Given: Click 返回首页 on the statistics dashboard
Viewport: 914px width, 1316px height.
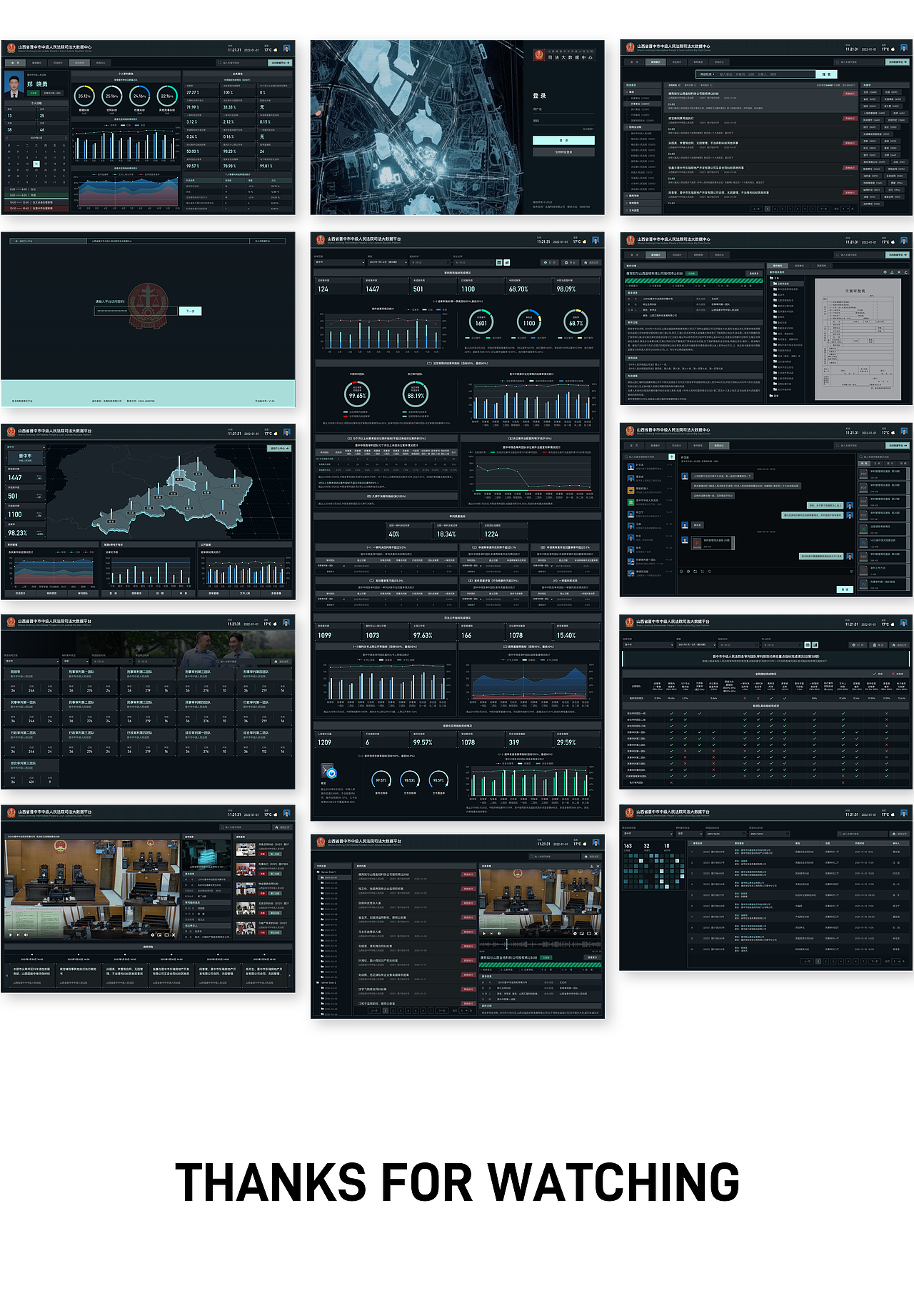Looking at the screenshot, I should 593,262.
